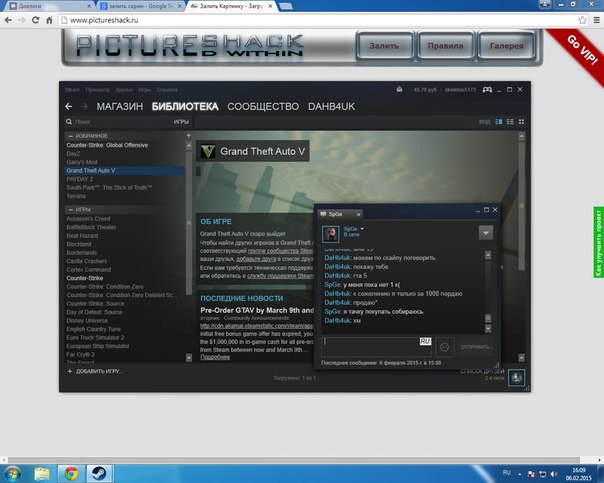Click ОТПРАВИТЬ in chat window

[475, 347]
